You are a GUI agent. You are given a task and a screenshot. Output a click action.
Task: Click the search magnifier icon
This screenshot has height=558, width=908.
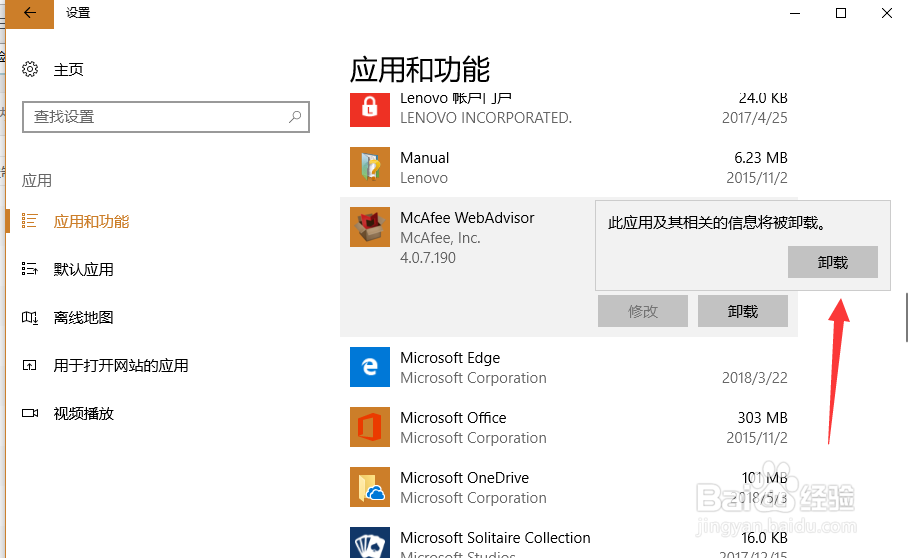(x=295, y=117)
